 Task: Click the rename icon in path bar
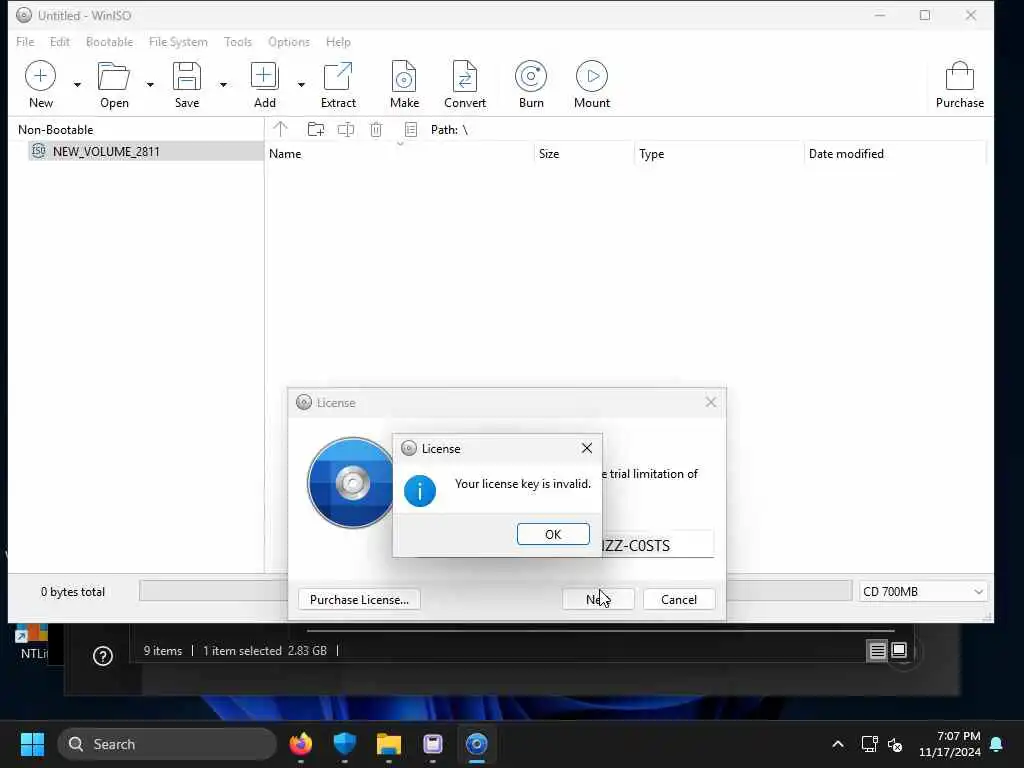point(345,129)
